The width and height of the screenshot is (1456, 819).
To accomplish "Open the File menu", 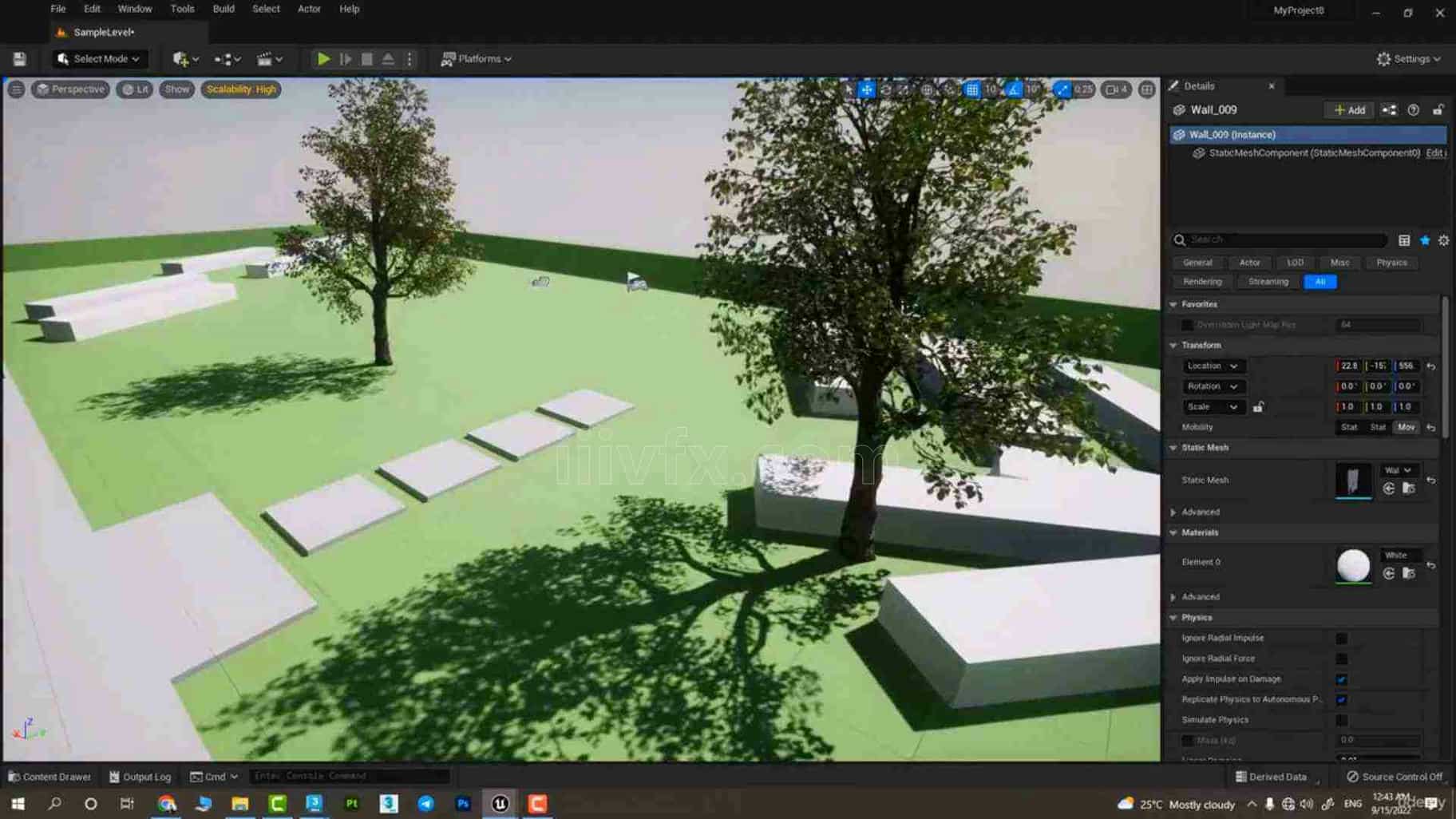I will click(x=58, y=9).
